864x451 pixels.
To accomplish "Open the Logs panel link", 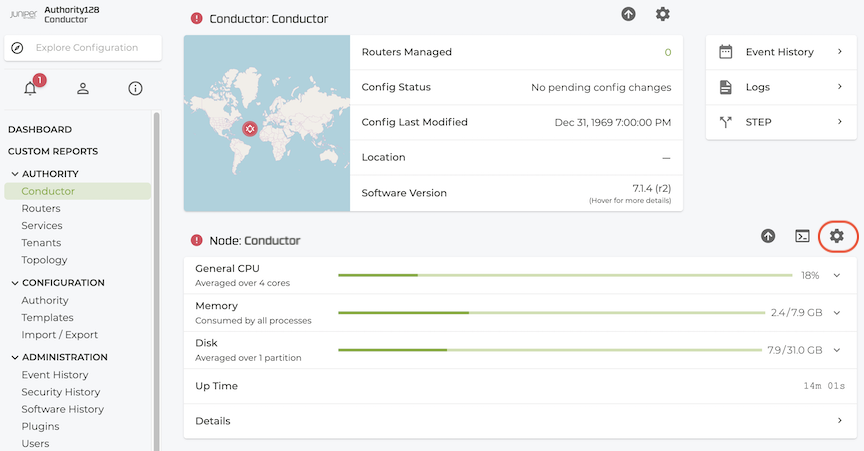I will [x=781, y=87].
